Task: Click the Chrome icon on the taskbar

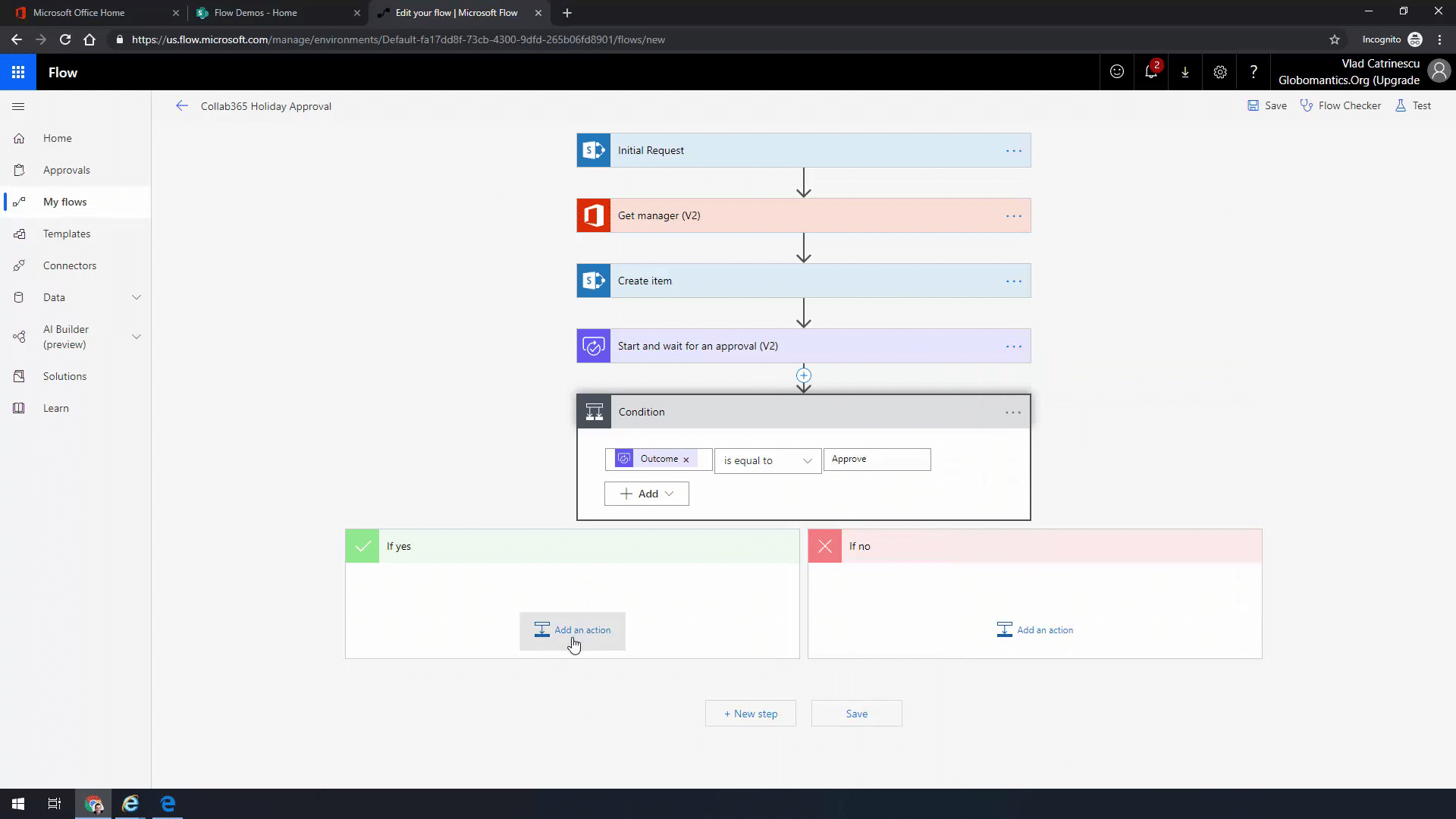Action: (x=93, y=804)
